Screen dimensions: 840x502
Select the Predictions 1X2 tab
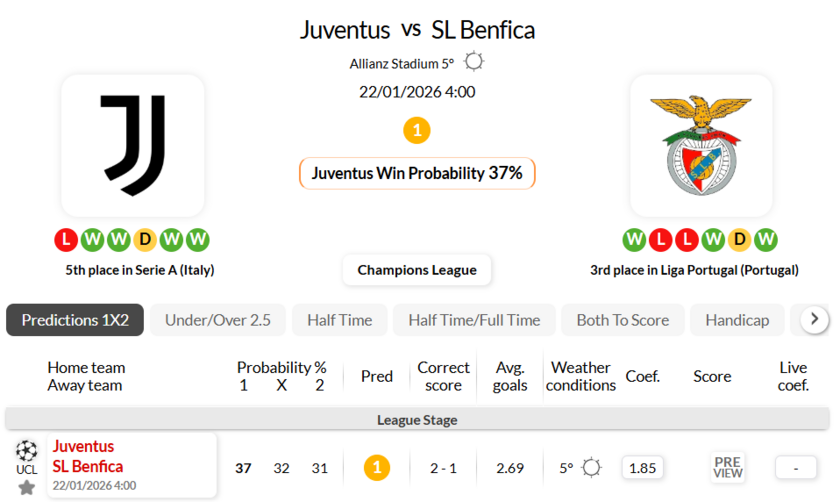pyautogui.click(x=75, y=320)
